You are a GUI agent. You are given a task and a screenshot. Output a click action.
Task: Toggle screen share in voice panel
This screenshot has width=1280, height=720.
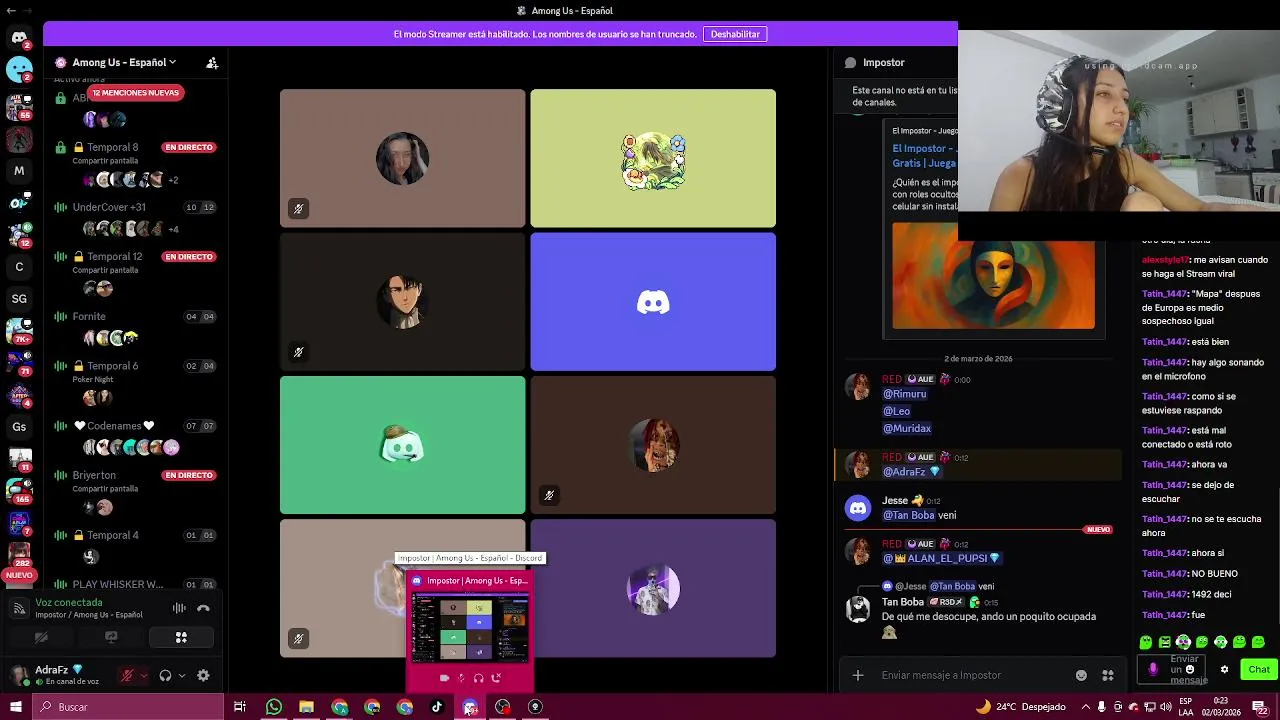pos(111,637)
